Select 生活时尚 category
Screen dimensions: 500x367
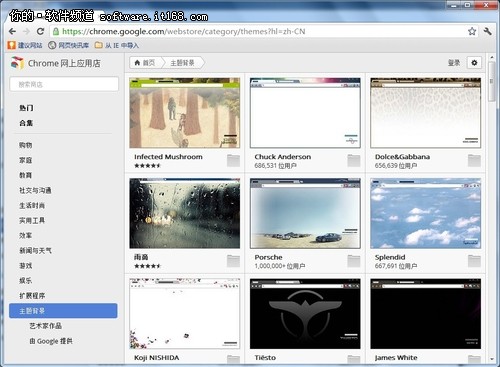pyautogui.click(x=32, y=205)
